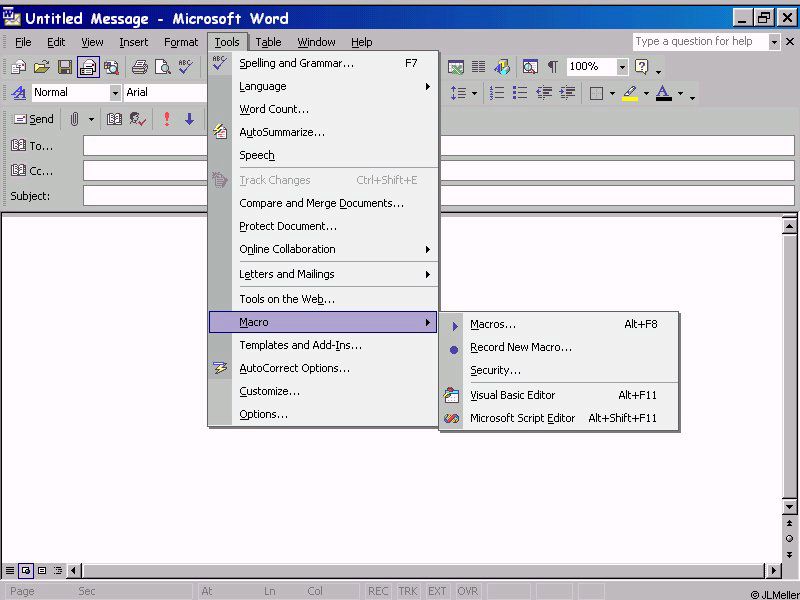Screen dimensions: 800x600
Task: Open the Visual Basic Editor from the submenu
Action: click(x=512, y=395)
